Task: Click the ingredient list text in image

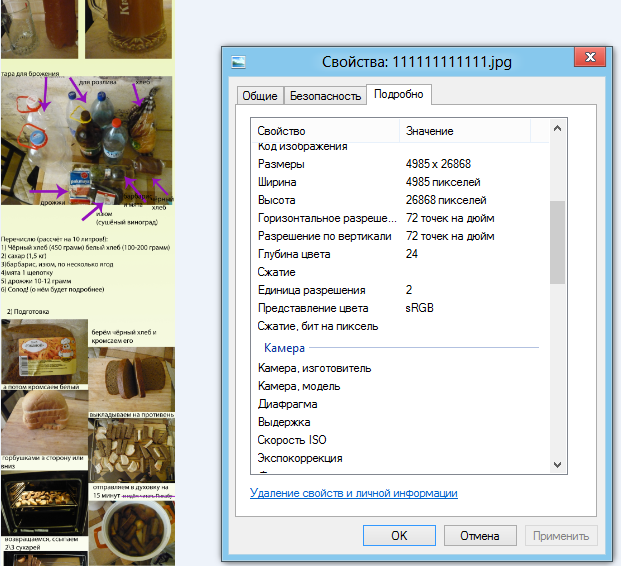Action: coord(86,264)
